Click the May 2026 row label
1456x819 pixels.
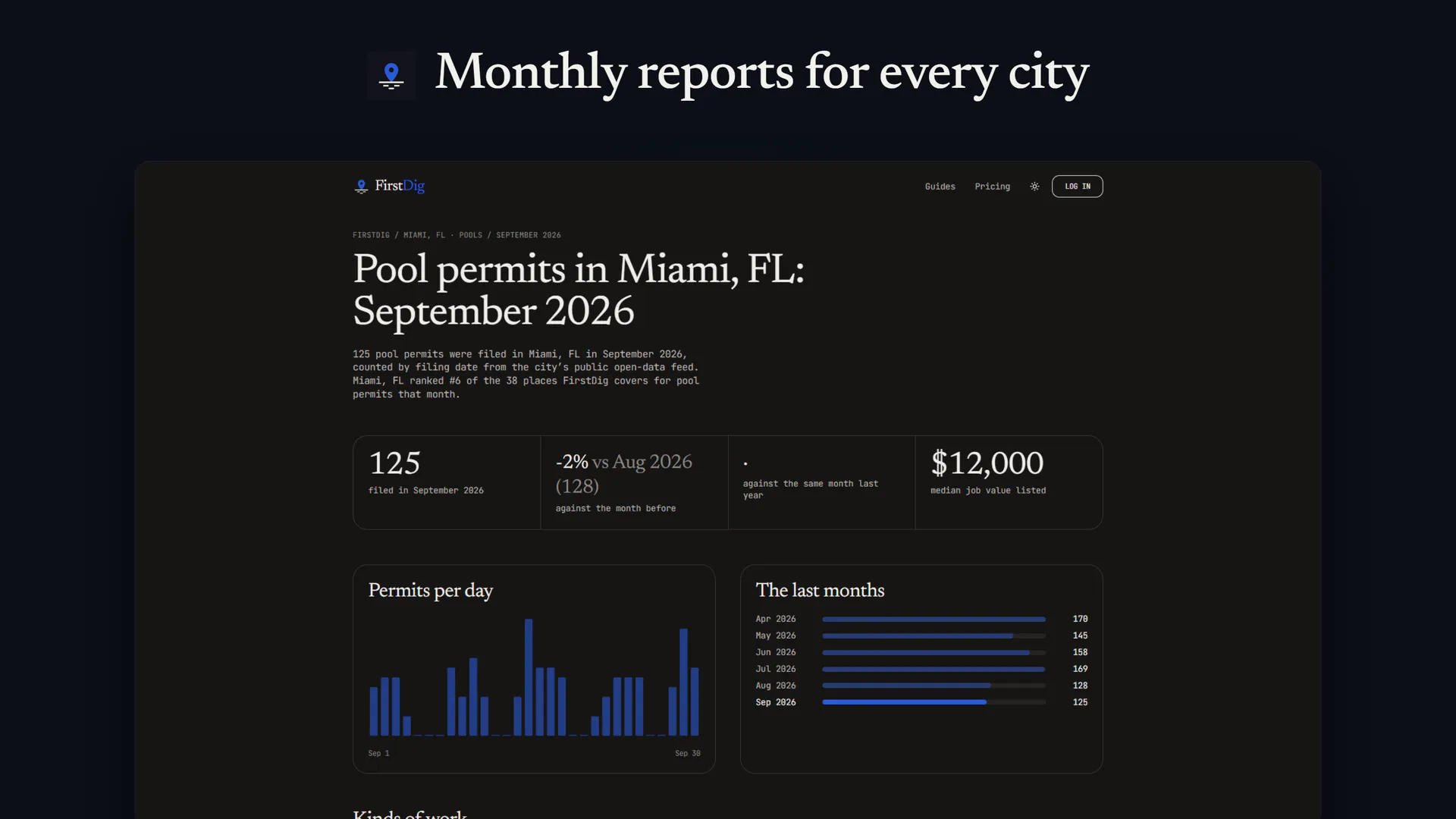(776, 635)
